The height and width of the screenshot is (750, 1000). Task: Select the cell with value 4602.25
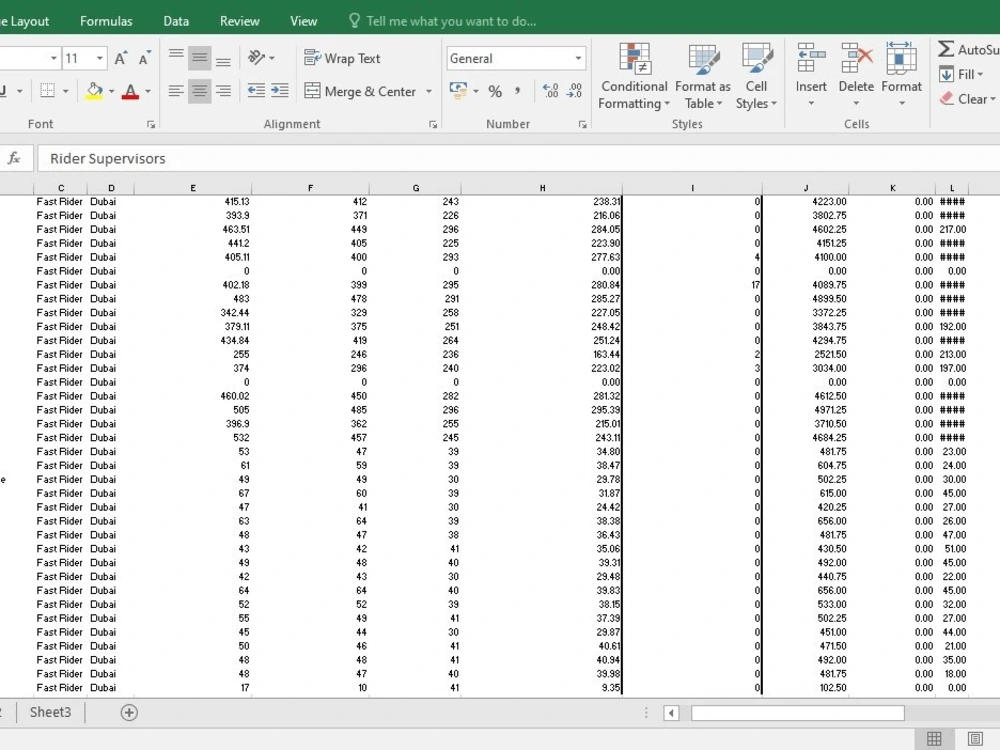tap(805, 229)
